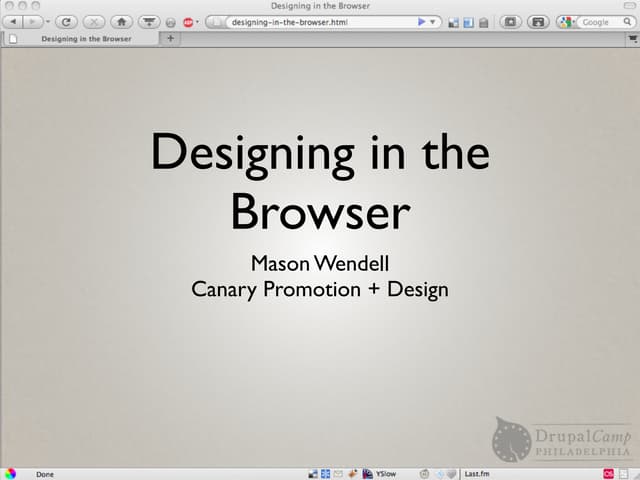Go to the Home page icon

(x=121, y=21)
